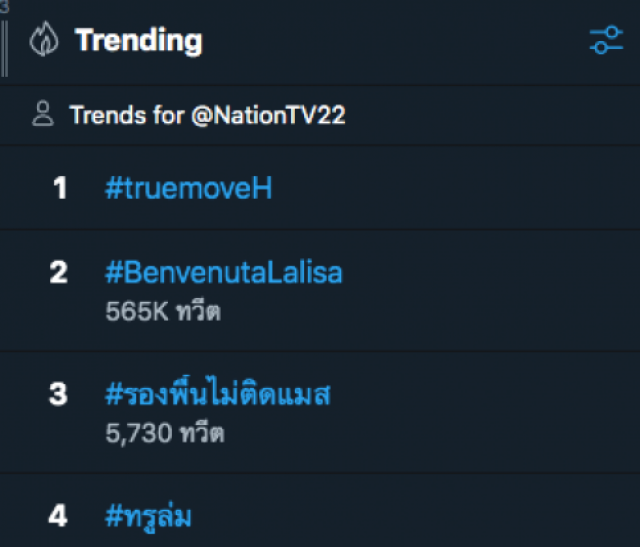
Task: Click rank number 3
Action: (x=59, y=395)
